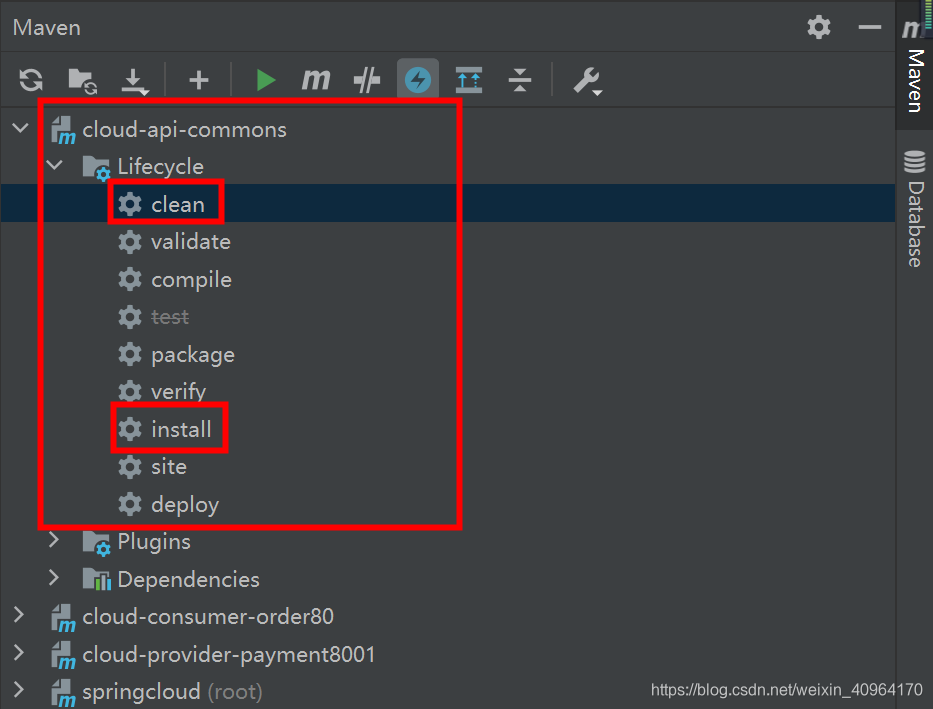Open Maven panel options gear
Screen dimensions: 933x709
click(x=819, y=27)
